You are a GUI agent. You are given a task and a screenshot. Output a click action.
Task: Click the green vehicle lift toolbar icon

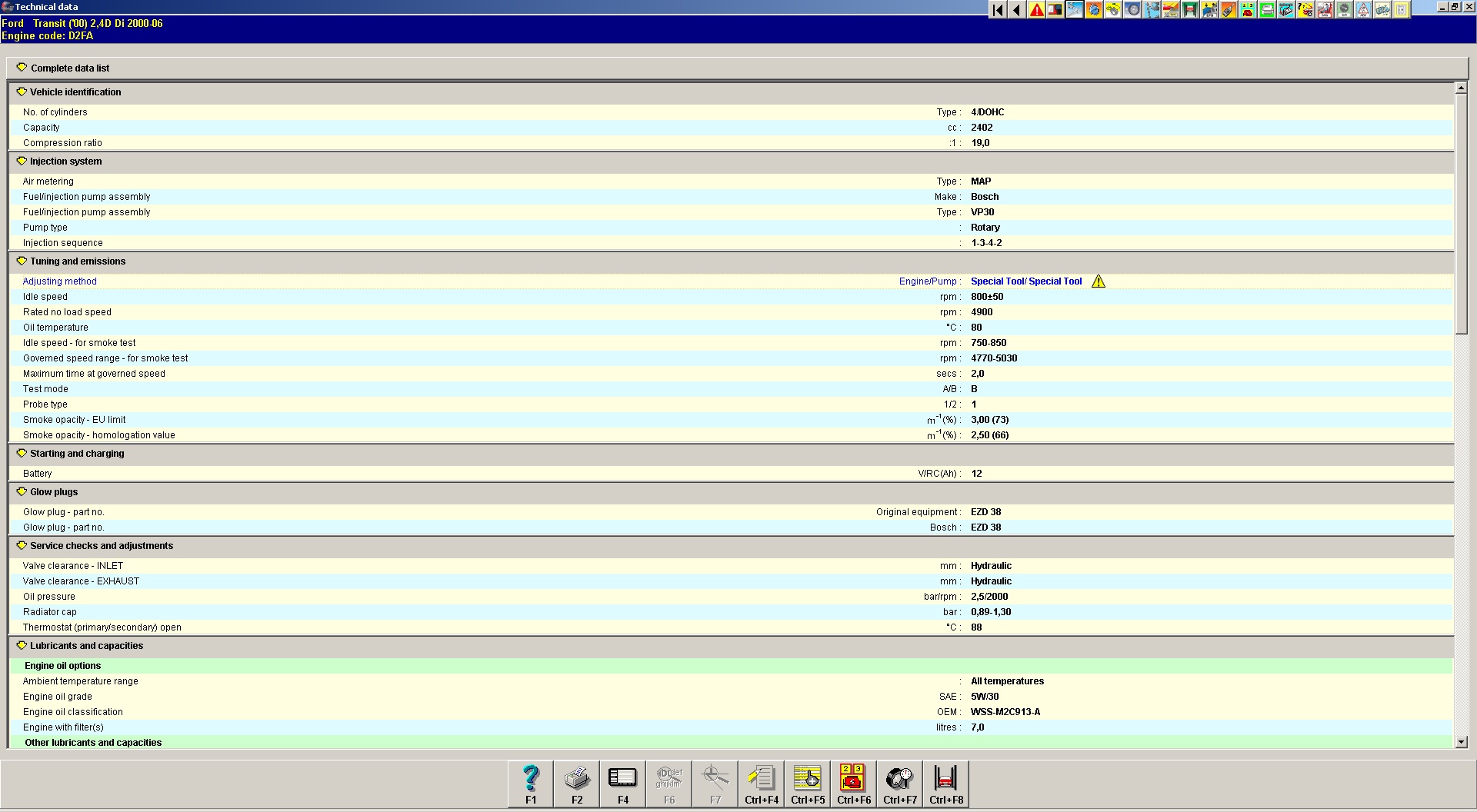coord(1190,10)
